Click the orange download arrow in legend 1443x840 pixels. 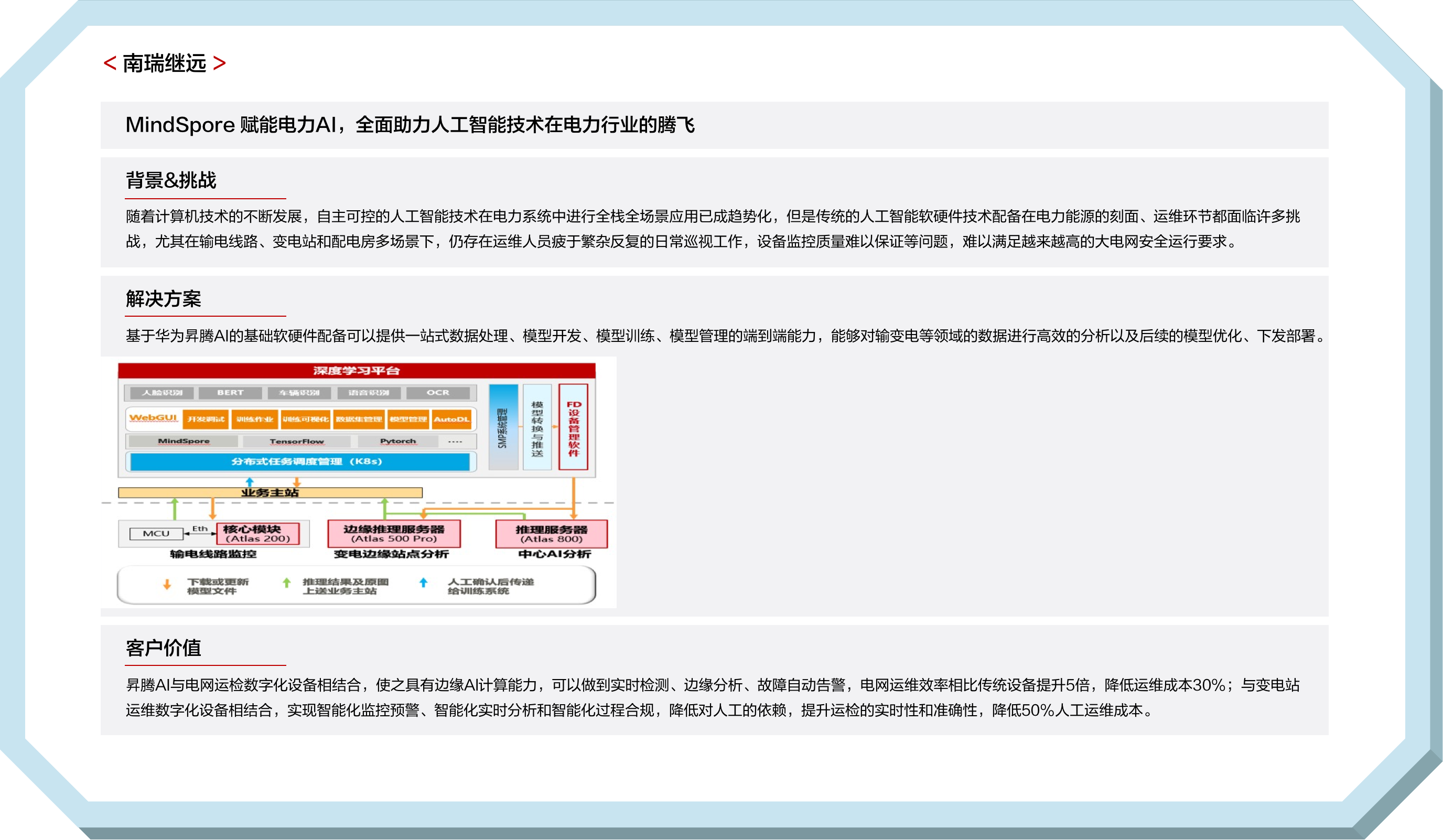tap(167, 584)
